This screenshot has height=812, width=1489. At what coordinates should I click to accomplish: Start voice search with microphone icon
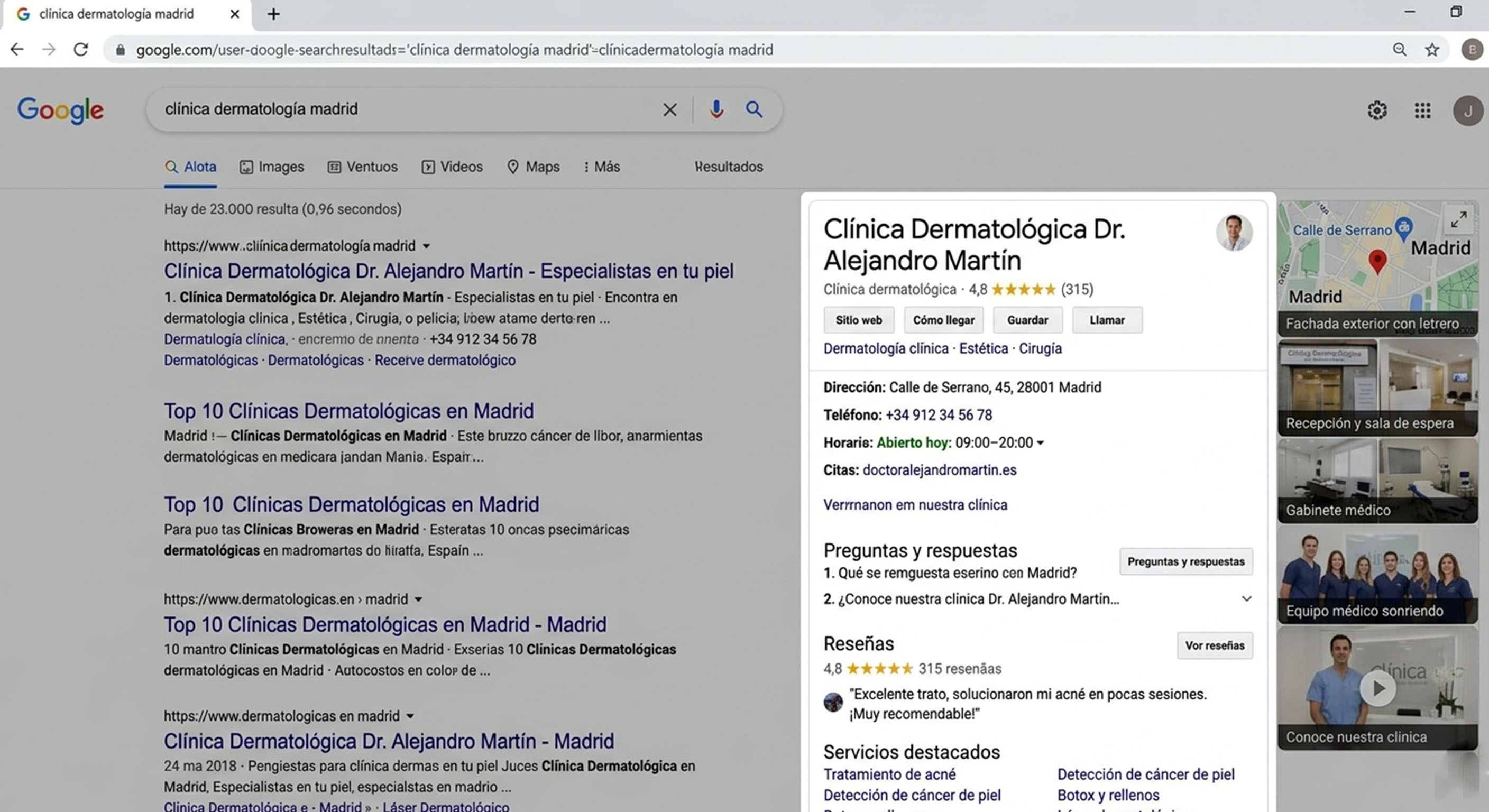click(716, 109)
